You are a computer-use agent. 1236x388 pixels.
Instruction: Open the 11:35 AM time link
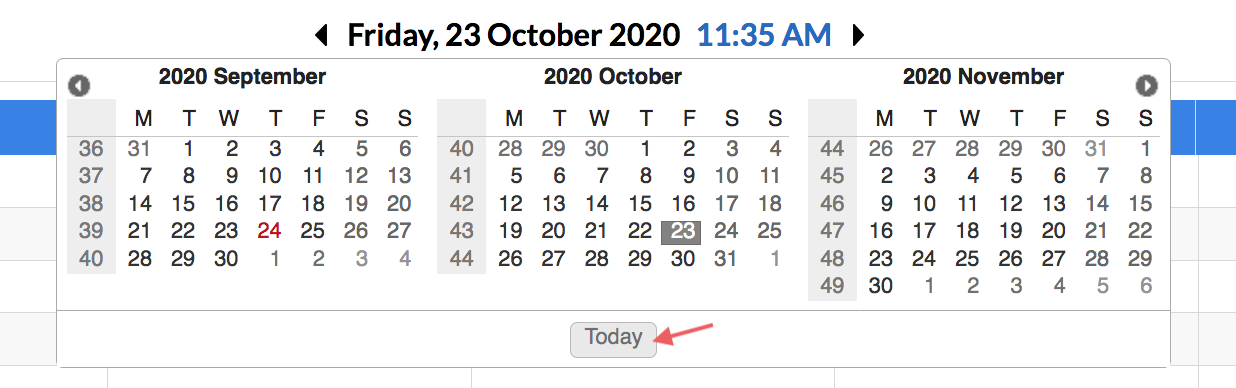[x=764, y=36]
